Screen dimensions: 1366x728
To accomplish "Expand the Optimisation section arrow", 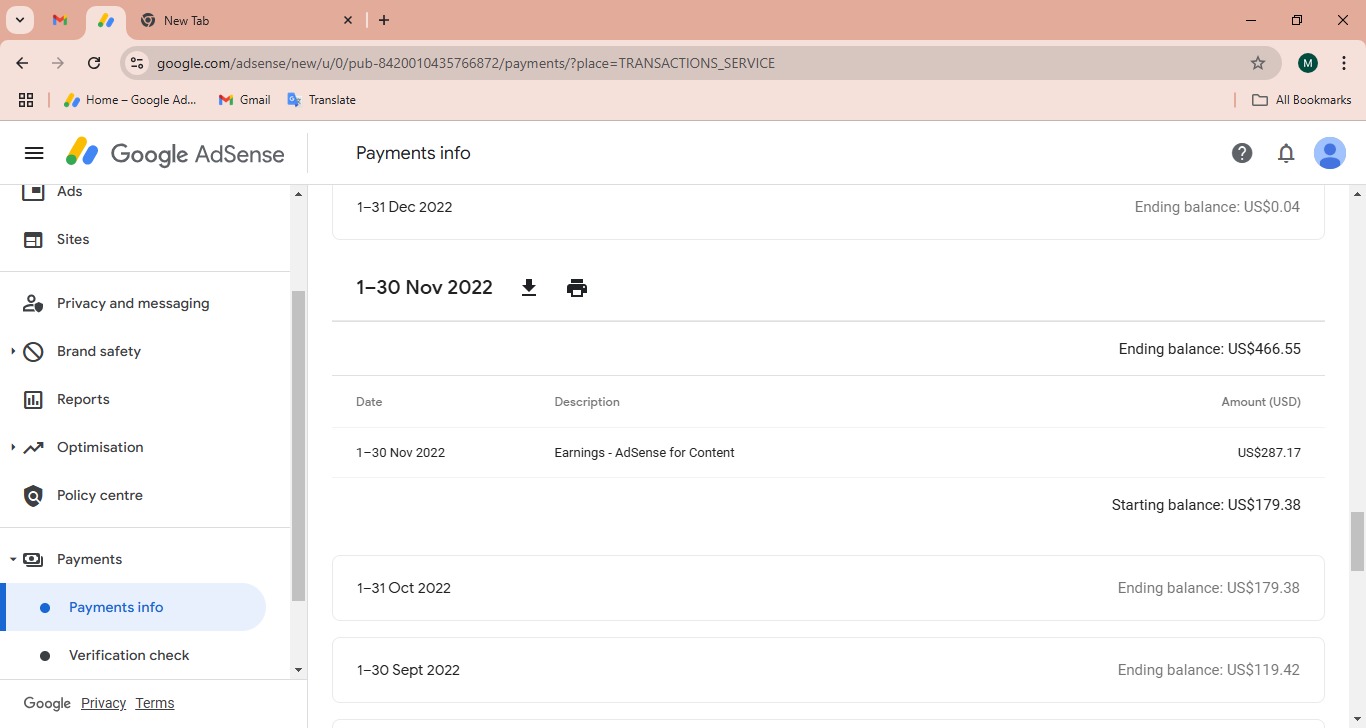I will (x=13, y=447).
